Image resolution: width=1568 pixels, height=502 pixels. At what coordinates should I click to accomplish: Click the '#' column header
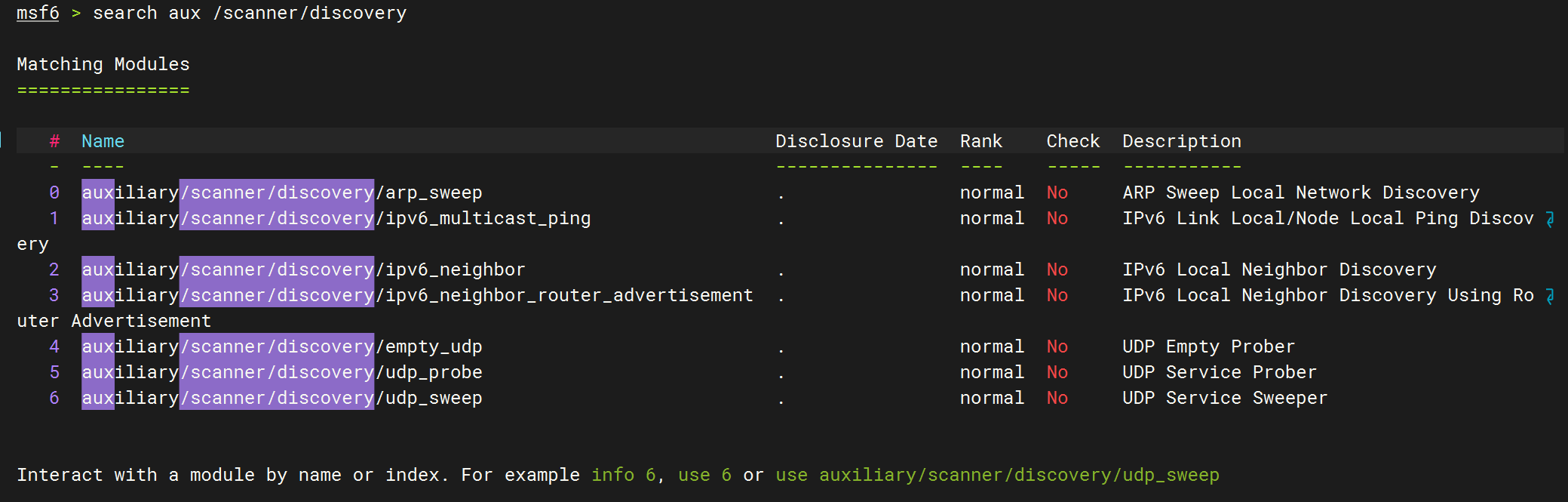point(54,141)
